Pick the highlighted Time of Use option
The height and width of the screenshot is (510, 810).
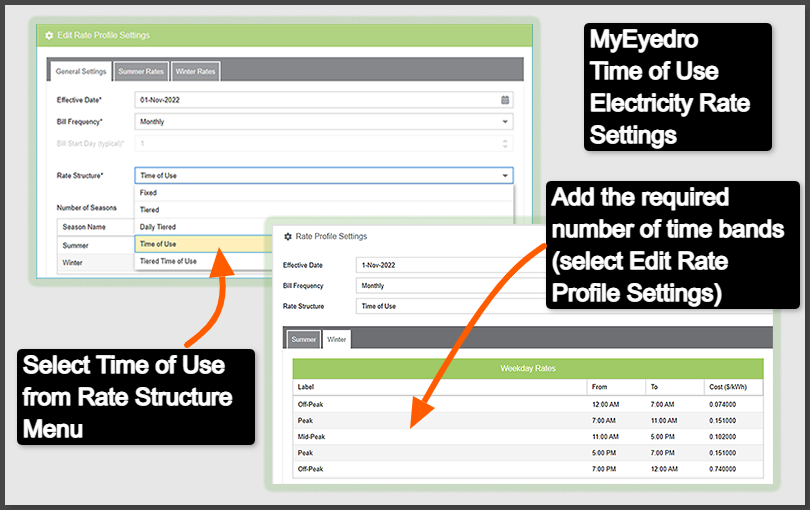[x=204, y=244]
